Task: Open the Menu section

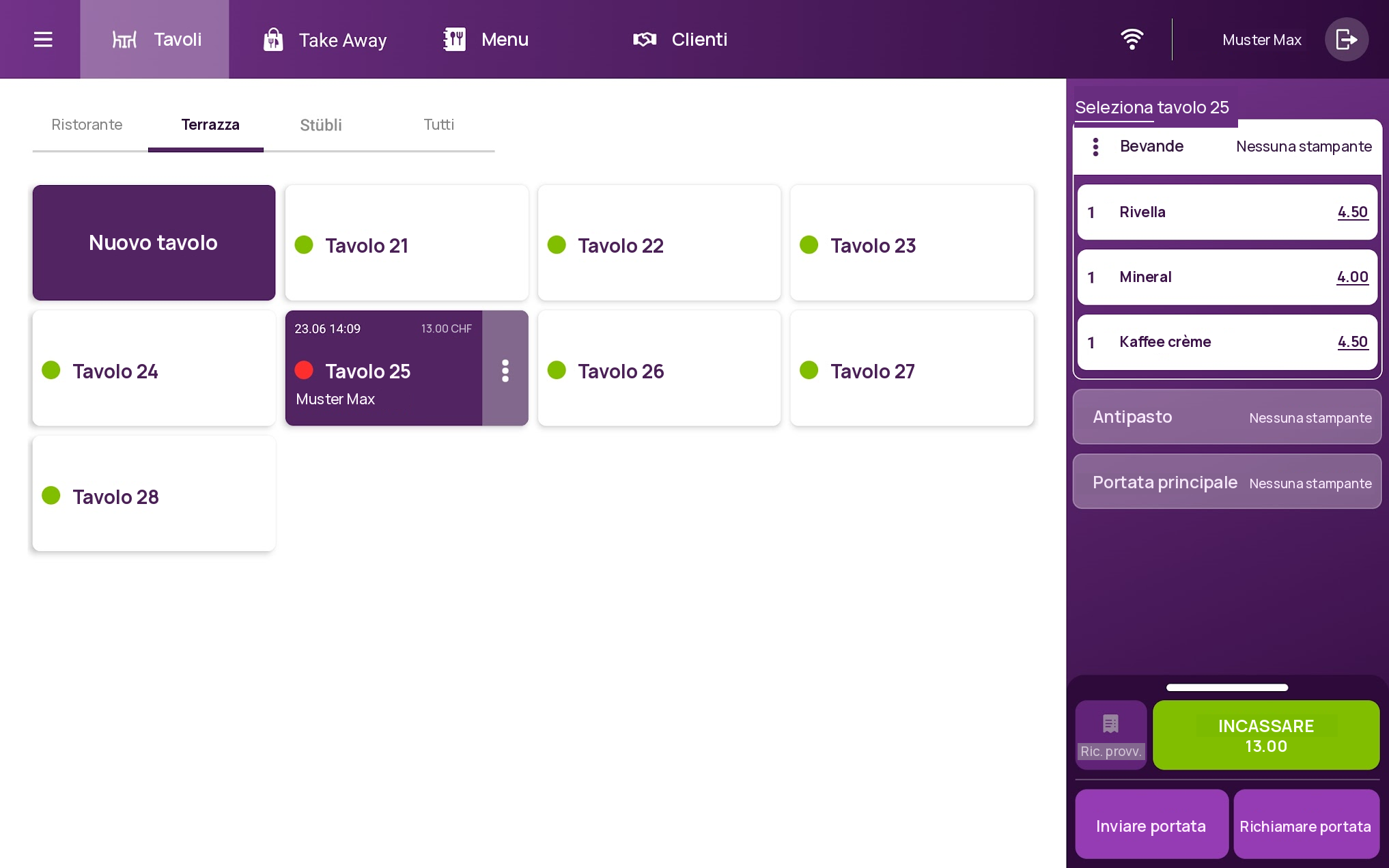Action: 486,40
